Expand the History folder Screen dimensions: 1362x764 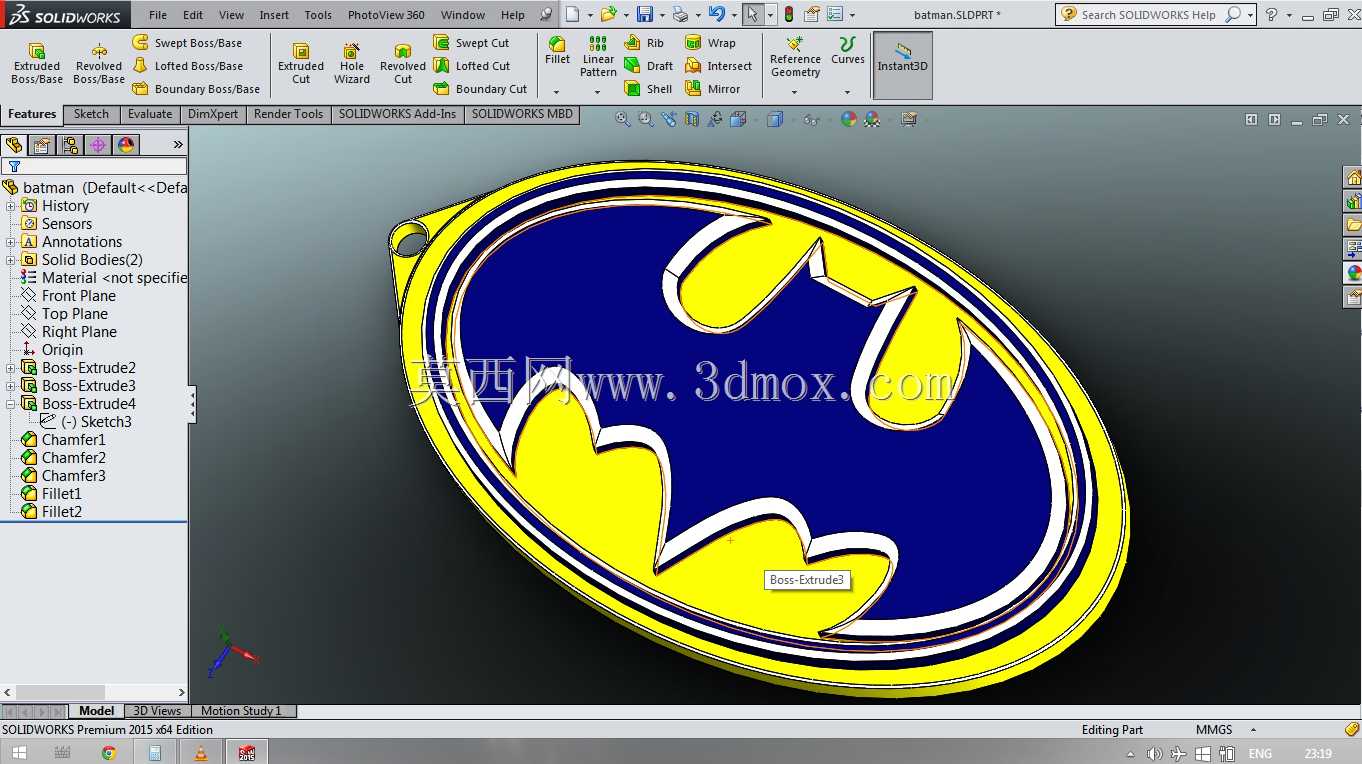11,206
